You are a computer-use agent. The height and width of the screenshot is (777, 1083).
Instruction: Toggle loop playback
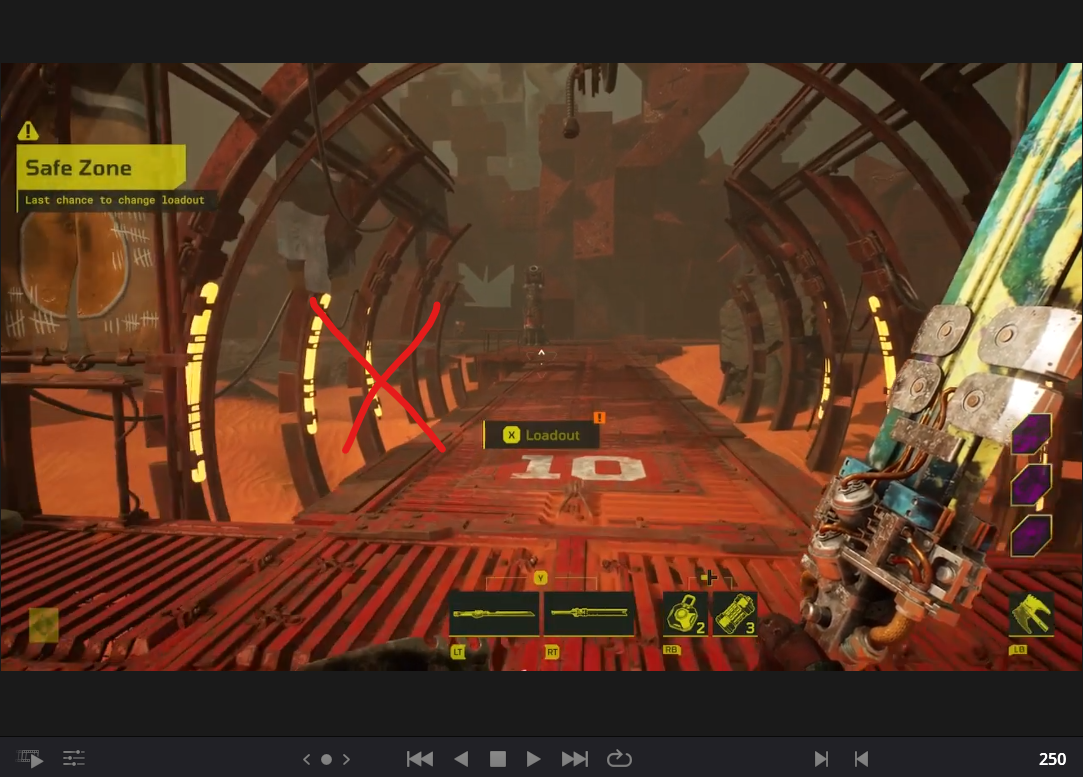tap(619, 758)
